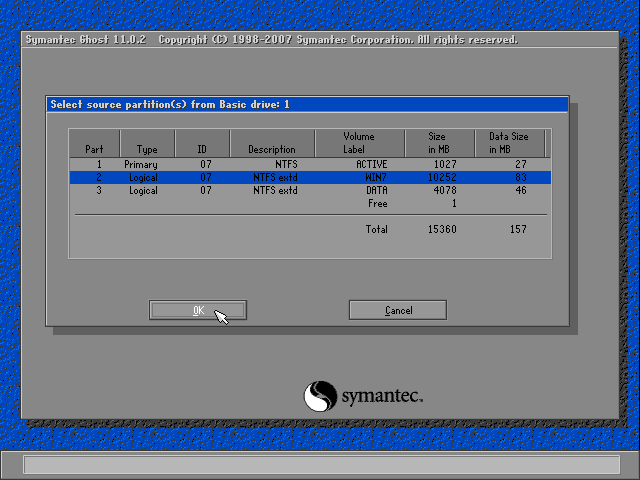Click the empty status bar at bottom
640x480 pixels.
320,465
